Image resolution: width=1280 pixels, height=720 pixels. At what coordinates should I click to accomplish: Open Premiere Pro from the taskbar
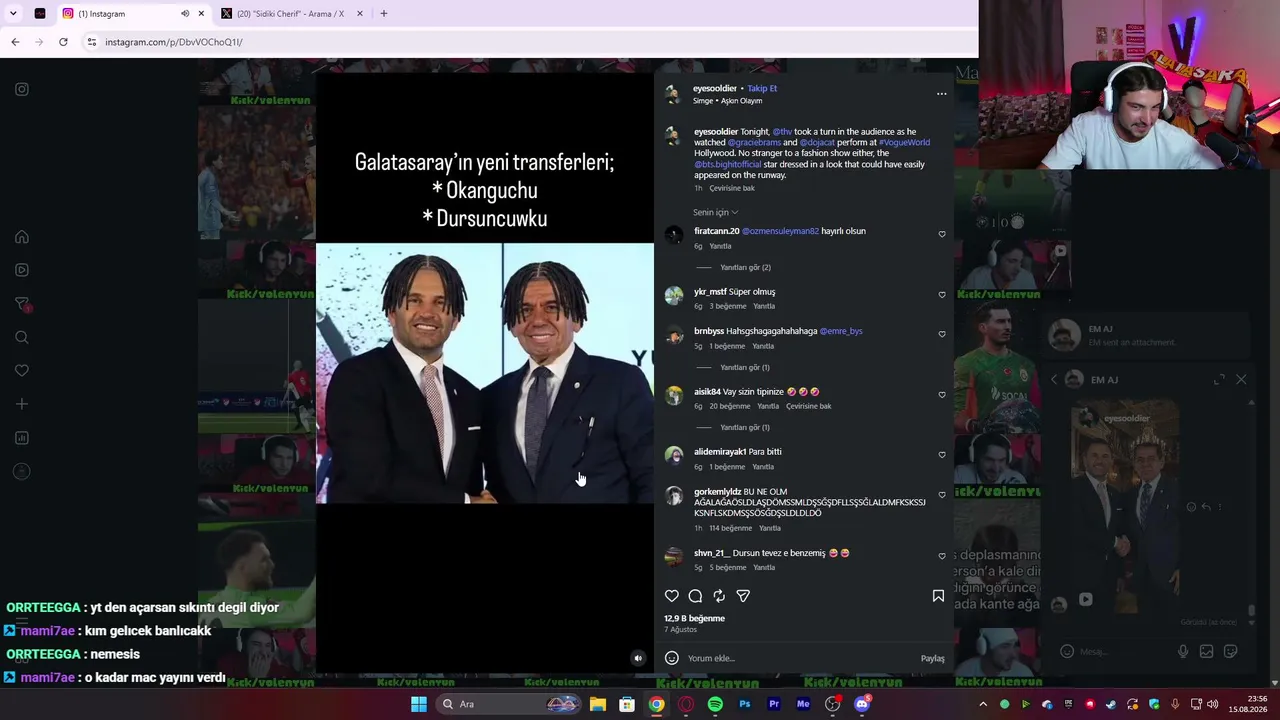click(774, 704)
